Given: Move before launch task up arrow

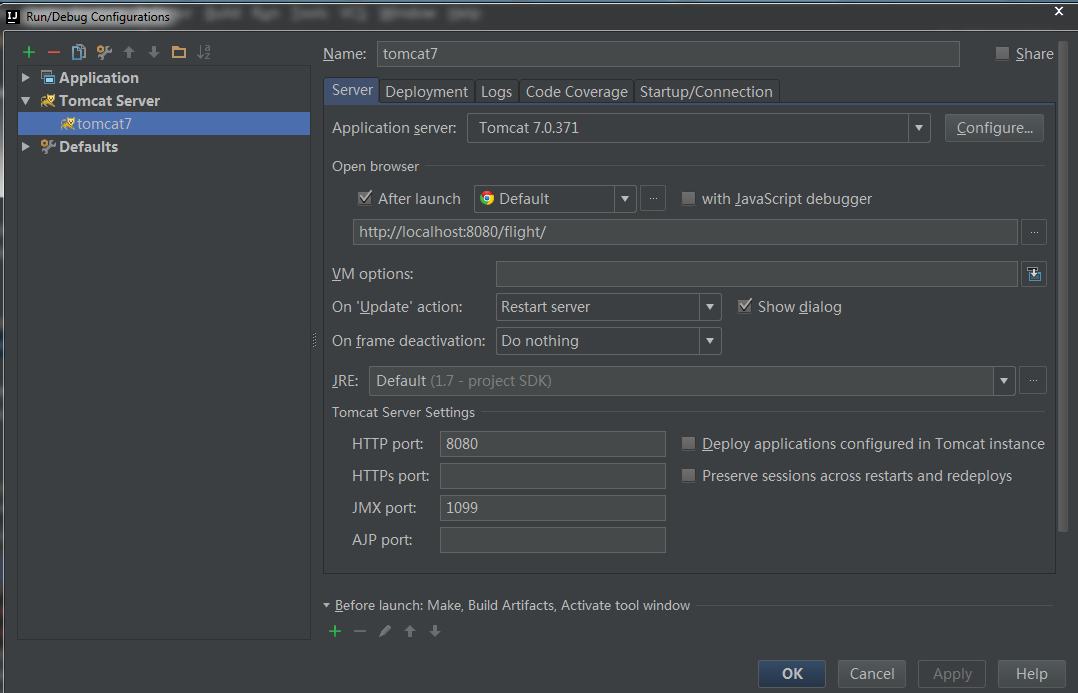Looking at the screenshot, I should (410, 631).
